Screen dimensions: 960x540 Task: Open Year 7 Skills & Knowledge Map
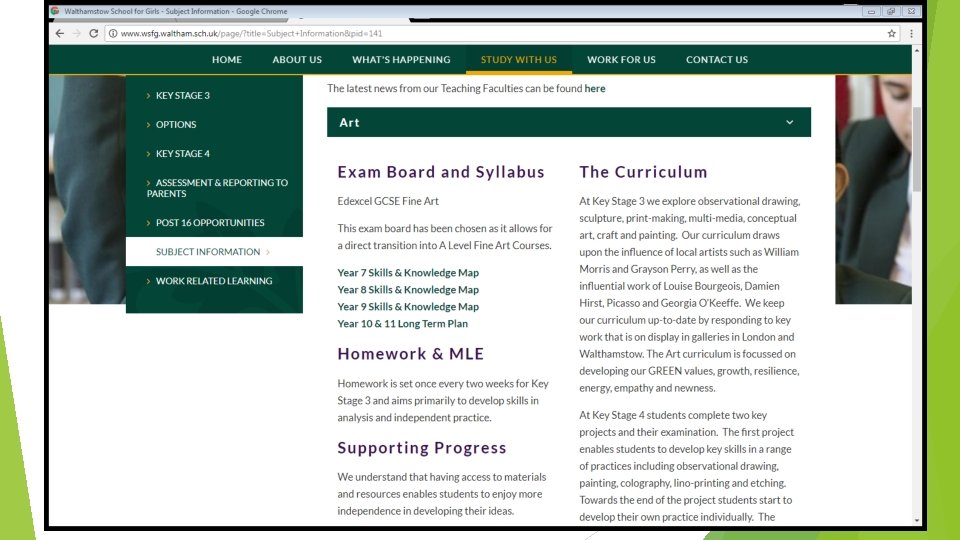[x=408, y=272]
